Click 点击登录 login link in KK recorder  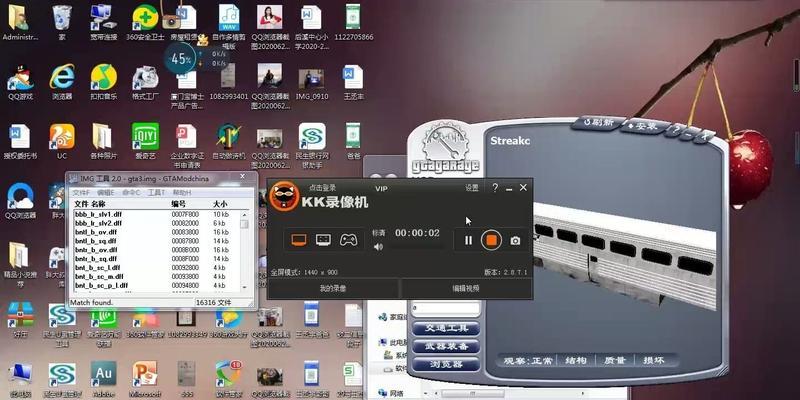pyautogui.click(x=322, y=188)
